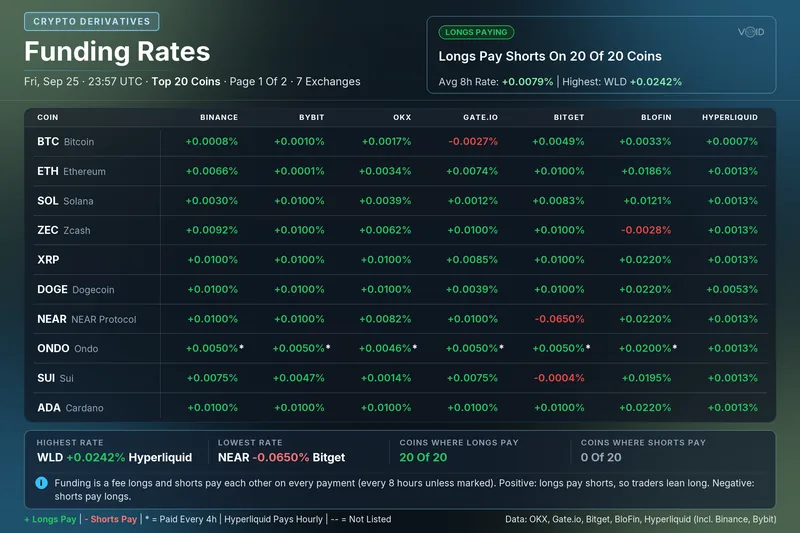Click '+ Longs Pay' legend entry
Screen dimensions: 800x533
click(50, 519)
